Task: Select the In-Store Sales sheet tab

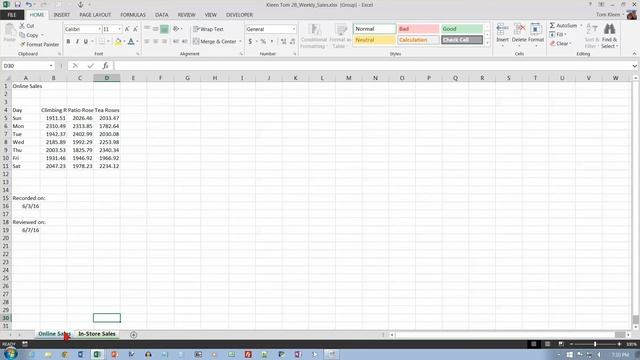Action: coord(97,334)
